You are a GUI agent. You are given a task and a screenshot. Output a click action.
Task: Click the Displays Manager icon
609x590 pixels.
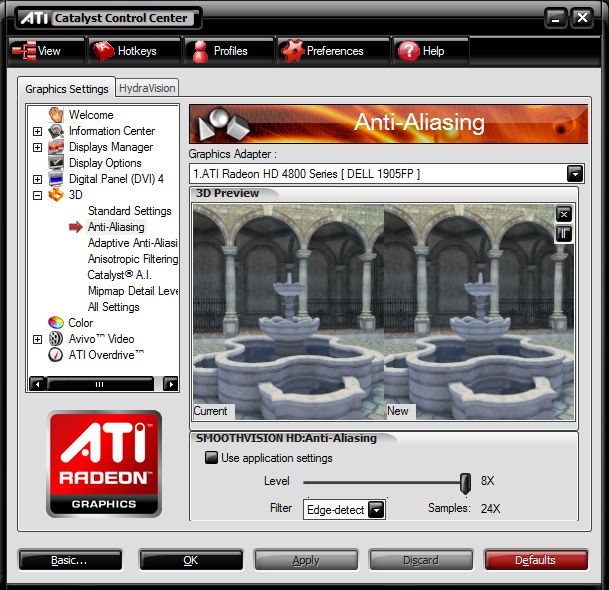point(56,147)
